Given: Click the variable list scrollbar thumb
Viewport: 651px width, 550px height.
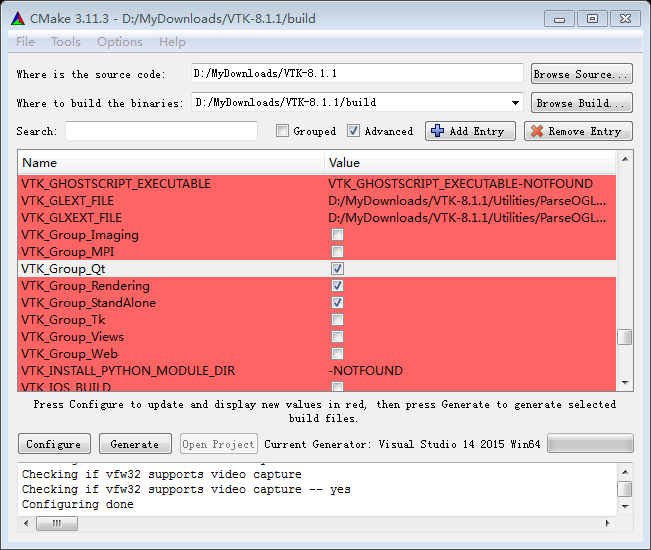Looking at the screenshot, I should (x=625, y=337).
